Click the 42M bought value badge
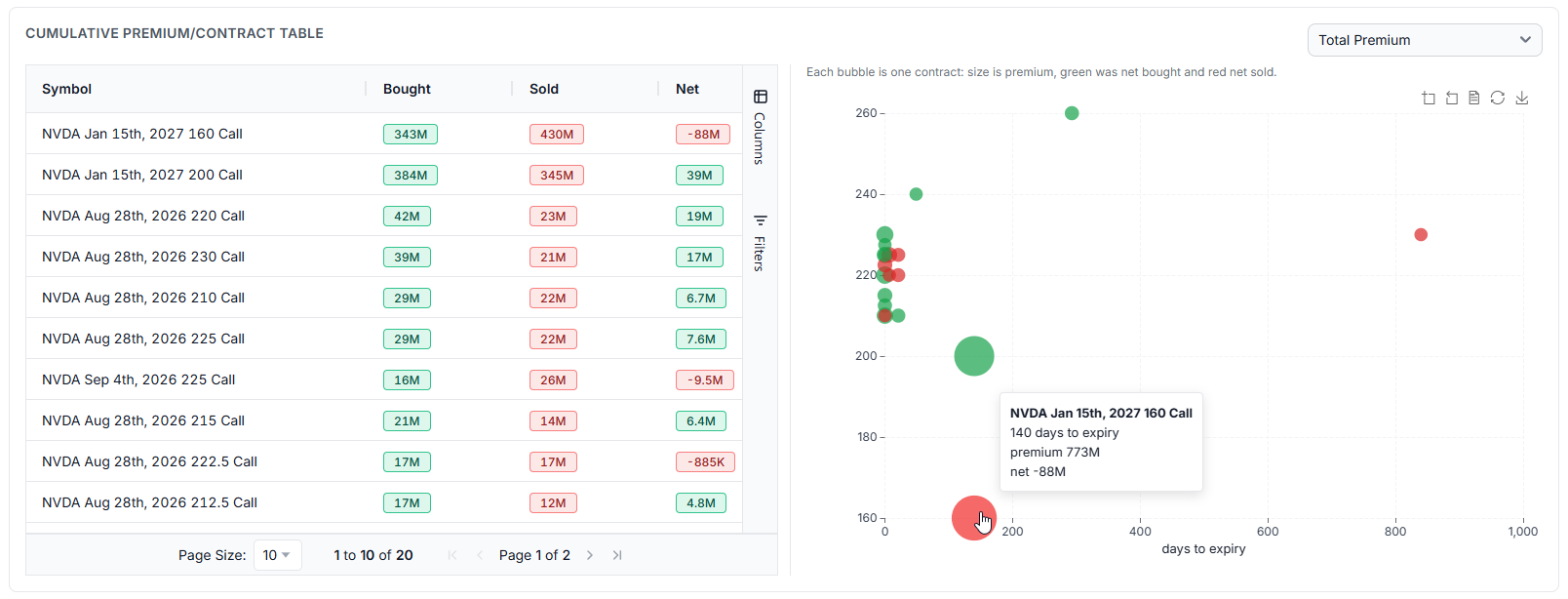Image resolution: width=1568 pixels, height=599 pixels. point(407,217)
